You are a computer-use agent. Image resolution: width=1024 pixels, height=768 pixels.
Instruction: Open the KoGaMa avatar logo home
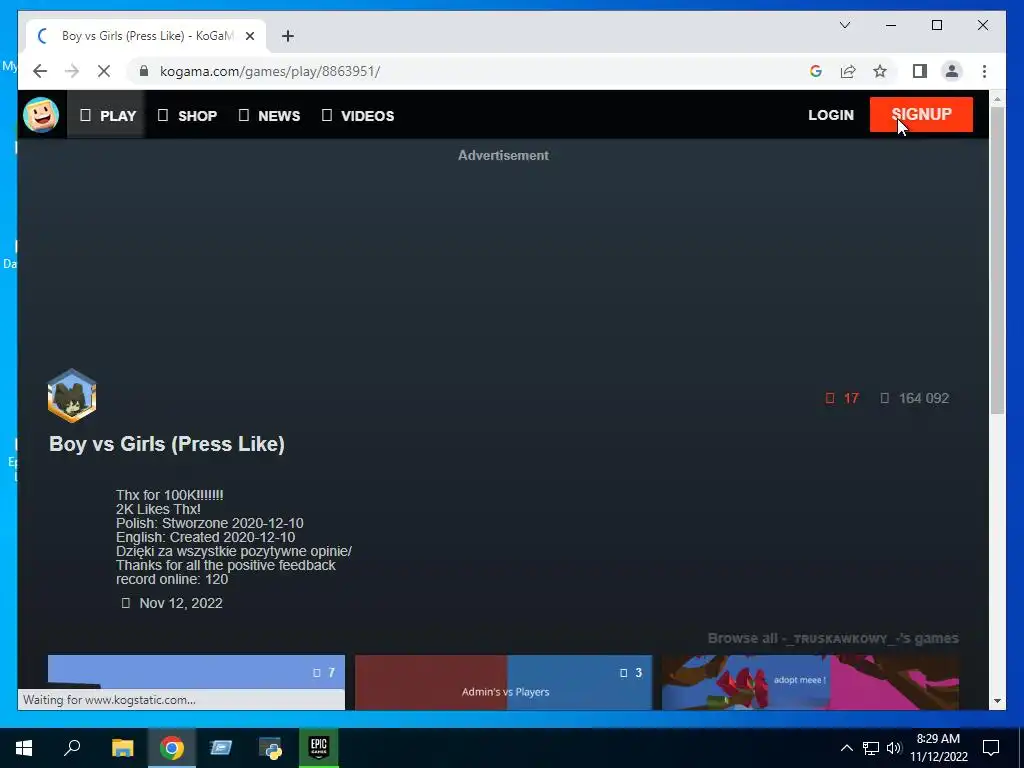41,115
